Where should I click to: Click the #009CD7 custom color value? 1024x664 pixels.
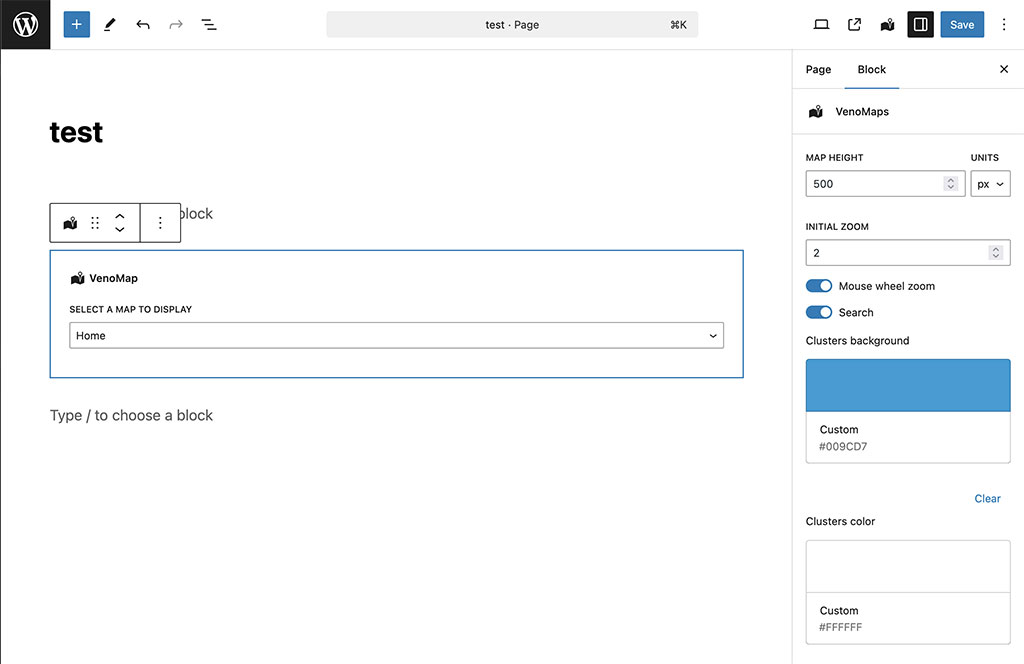point(843,447)
